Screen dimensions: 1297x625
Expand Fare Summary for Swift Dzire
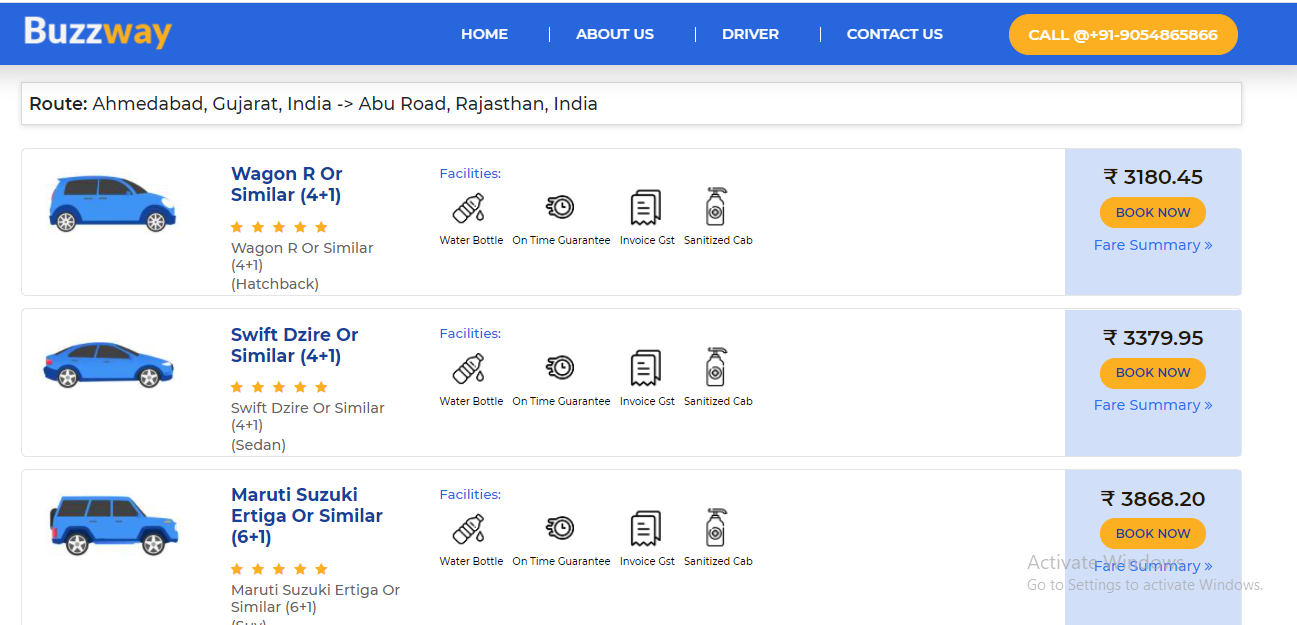(1152, 405)
